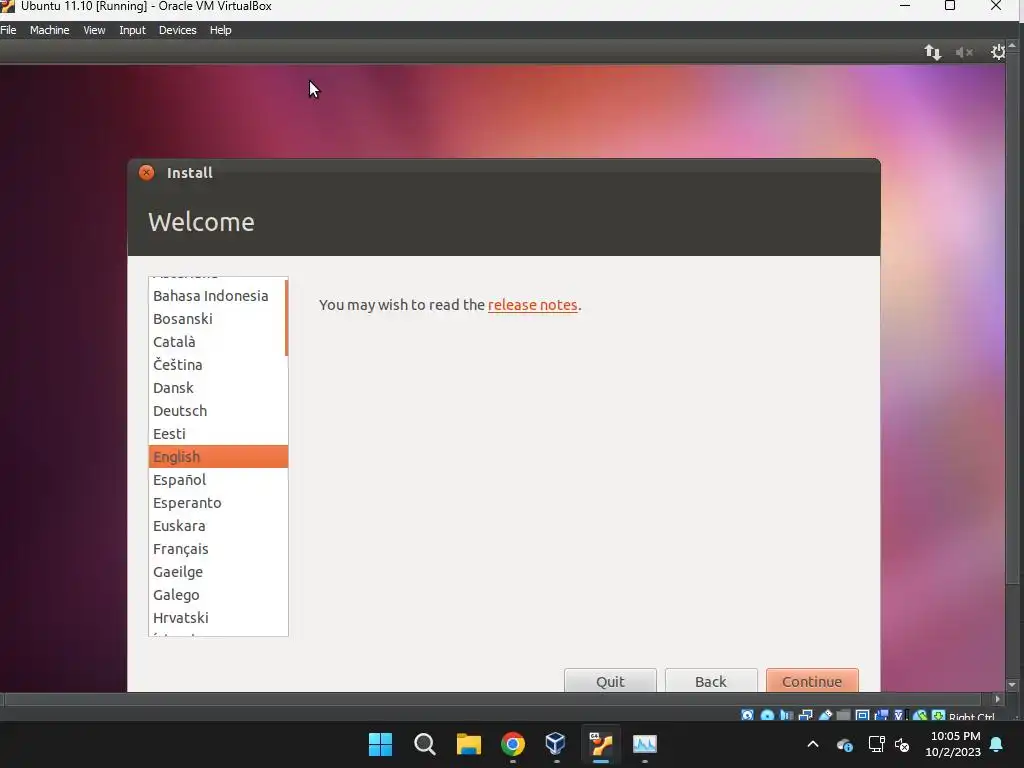
Task: Select Euskara language
Action: [x=218, y=526]
